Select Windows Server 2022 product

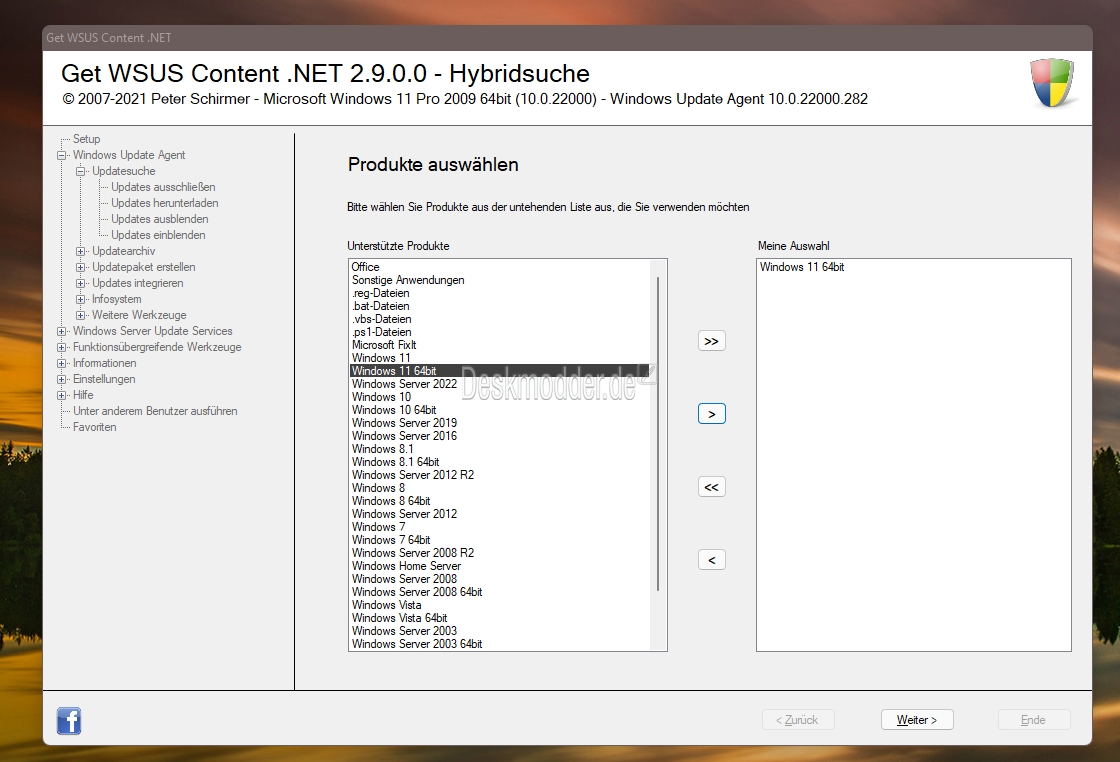(x=500, y=384)
